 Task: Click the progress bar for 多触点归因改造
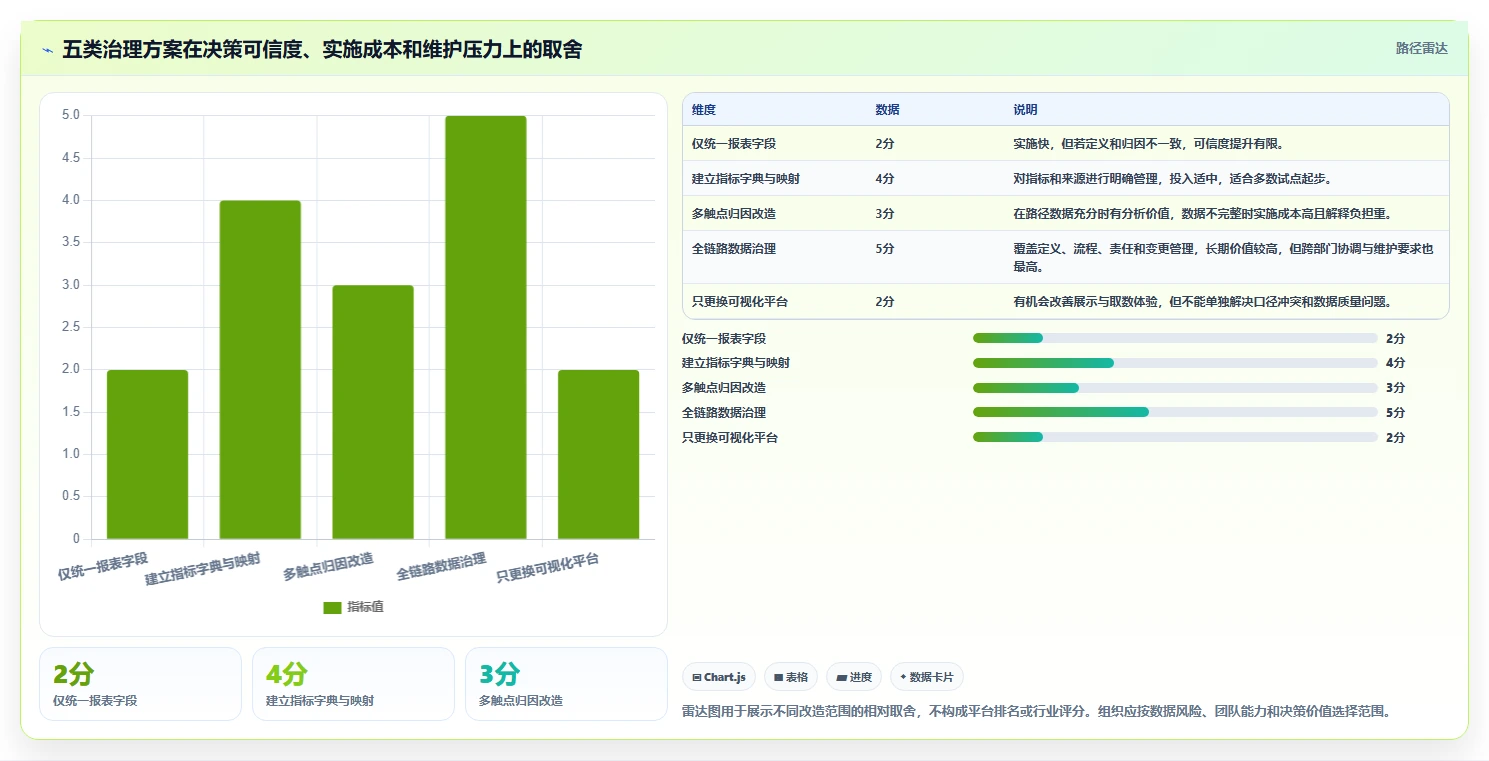pyautogui.click(x=1175, y=388)
